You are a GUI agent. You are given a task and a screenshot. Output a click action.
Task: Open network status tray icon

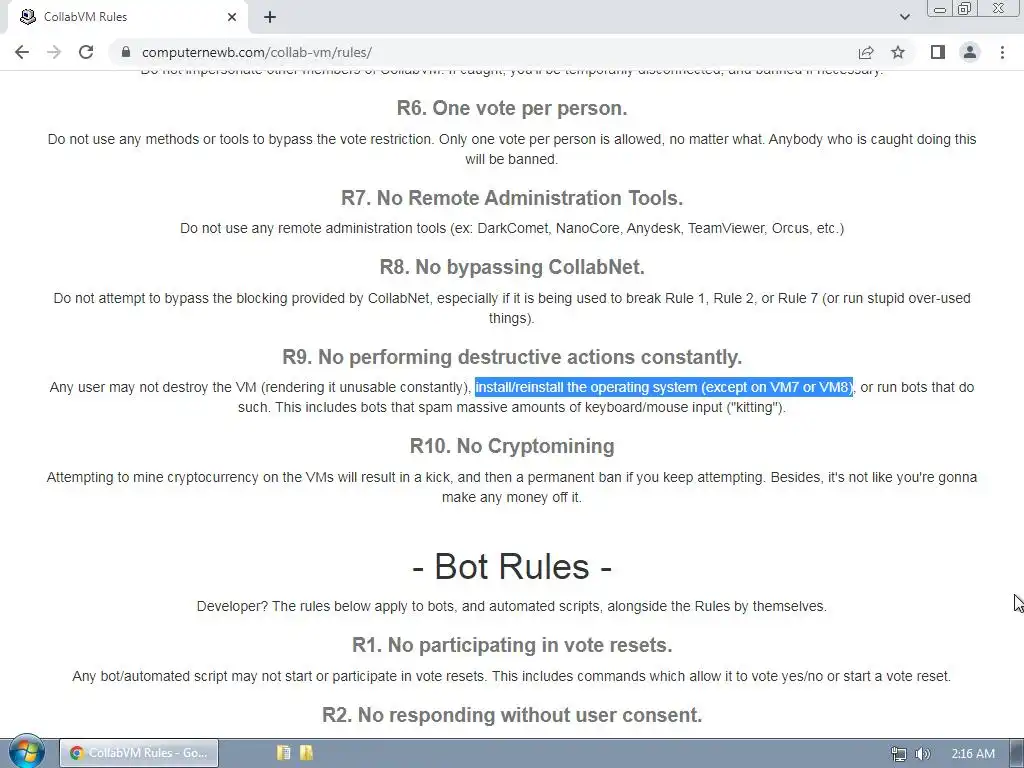pos(899,754)
